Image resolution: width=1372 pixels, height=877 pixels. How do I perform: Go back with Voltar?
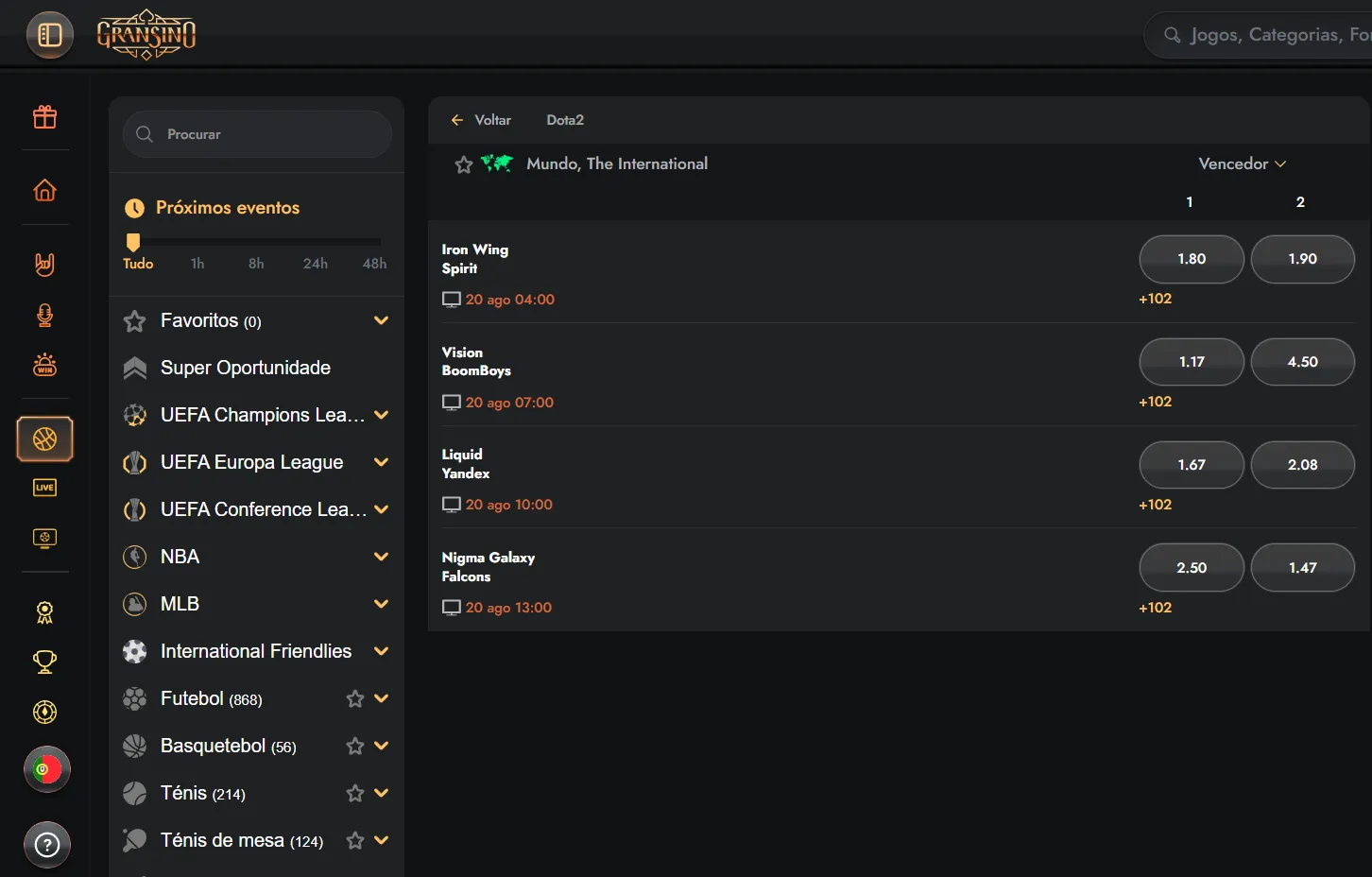click(x=481, y=120)
